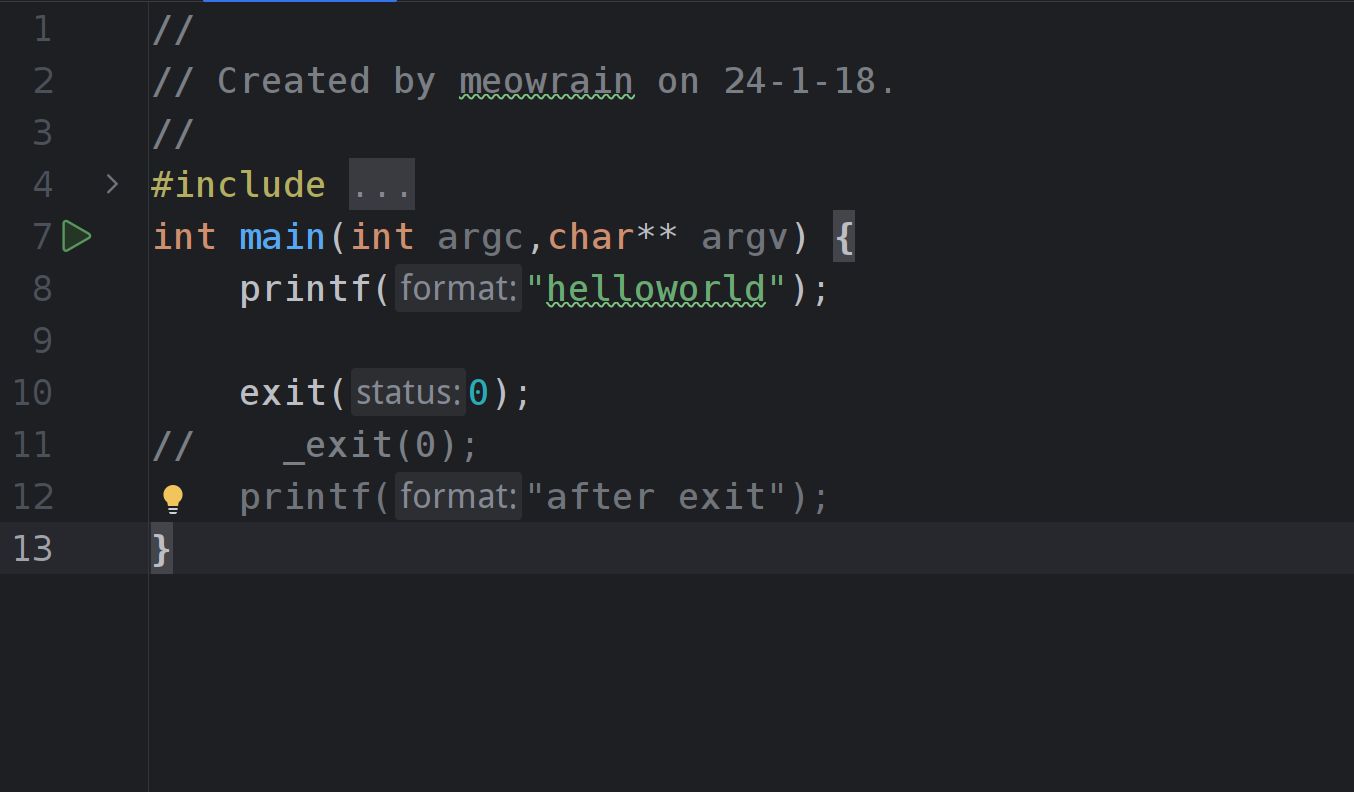
Task: Unfold the collapsed '...' placeholder after #include
Action: click(x=381, y=186)
